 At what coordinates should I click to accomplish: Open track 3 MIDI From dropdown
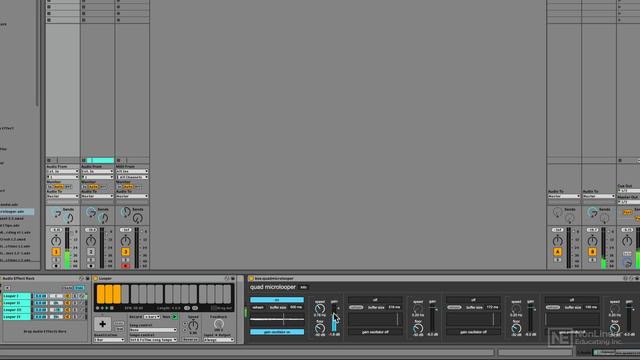pos(132,171)
